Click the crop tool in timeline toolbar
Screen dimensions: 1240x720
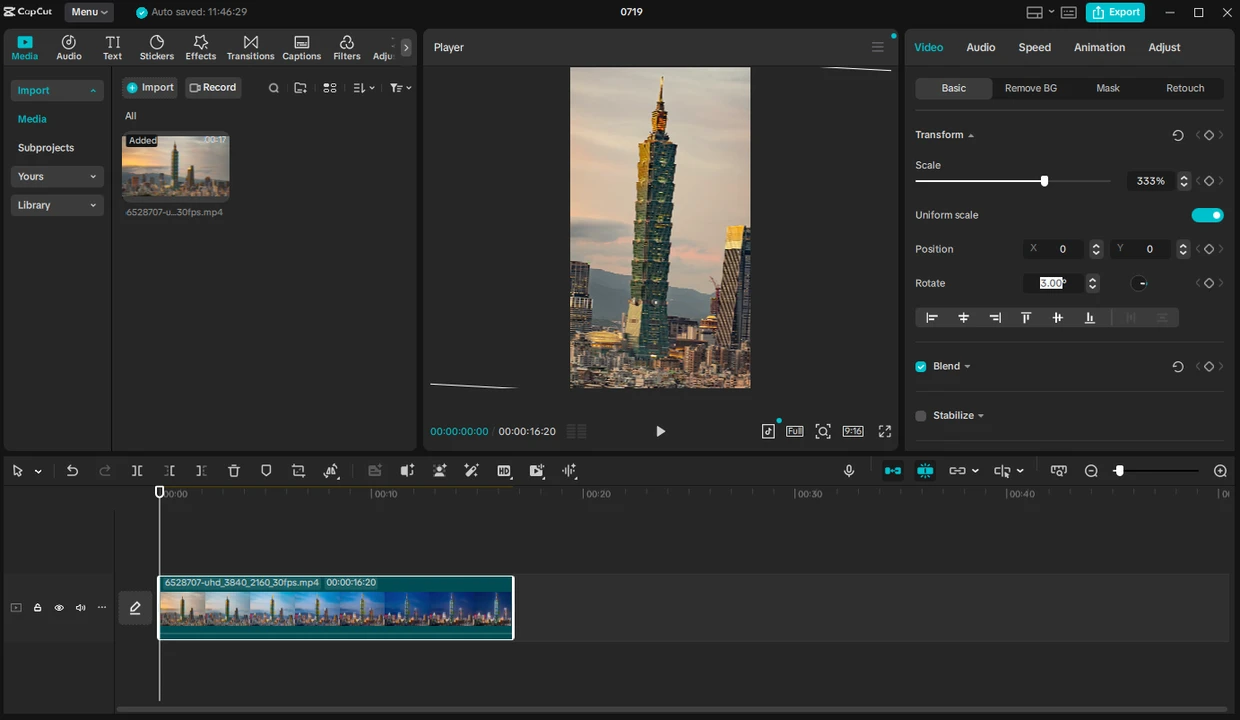click(298, 471)
